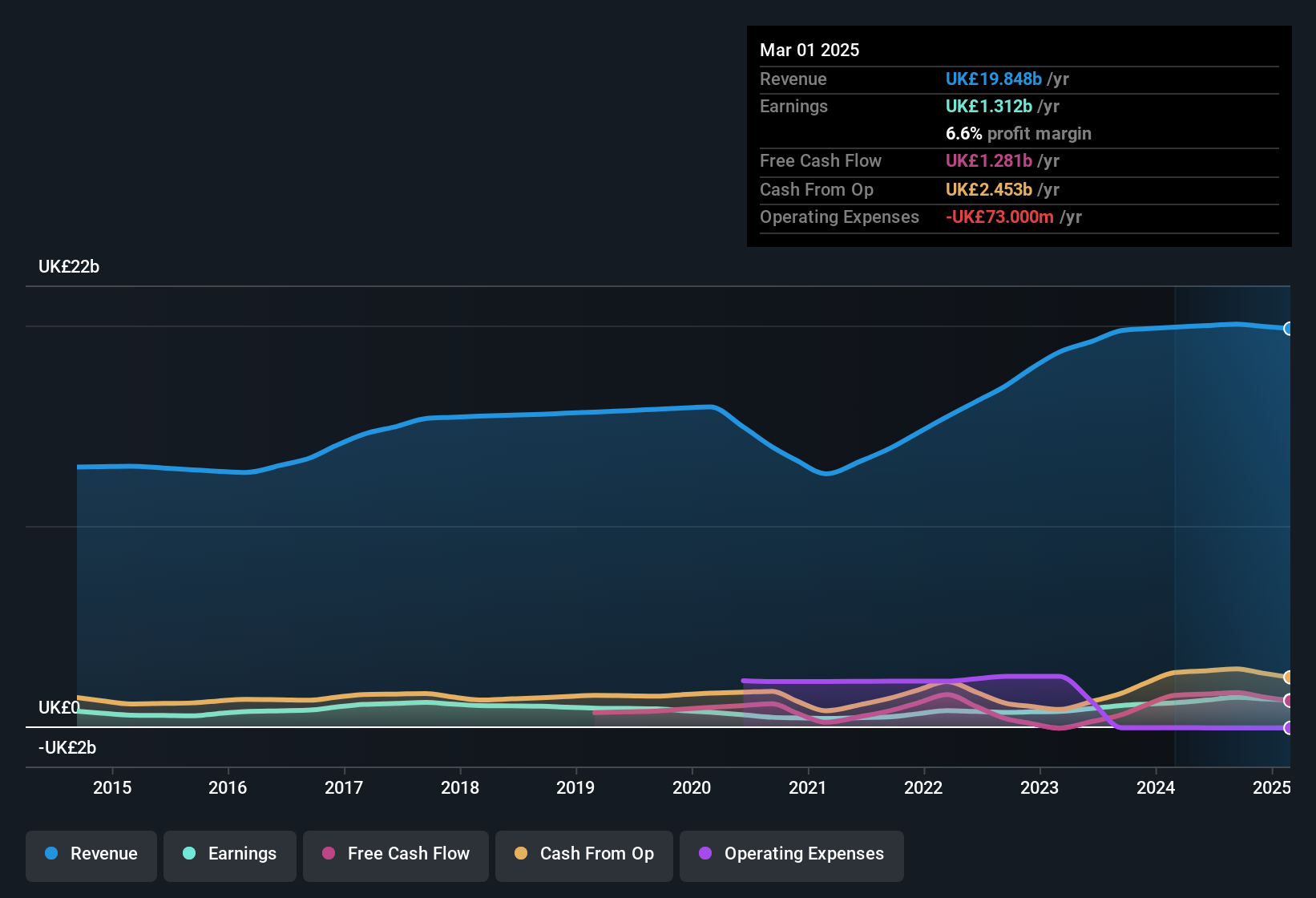Click the 2015 x-axis label
This screenshot has height=898, width=1316.
pos(112,788)
